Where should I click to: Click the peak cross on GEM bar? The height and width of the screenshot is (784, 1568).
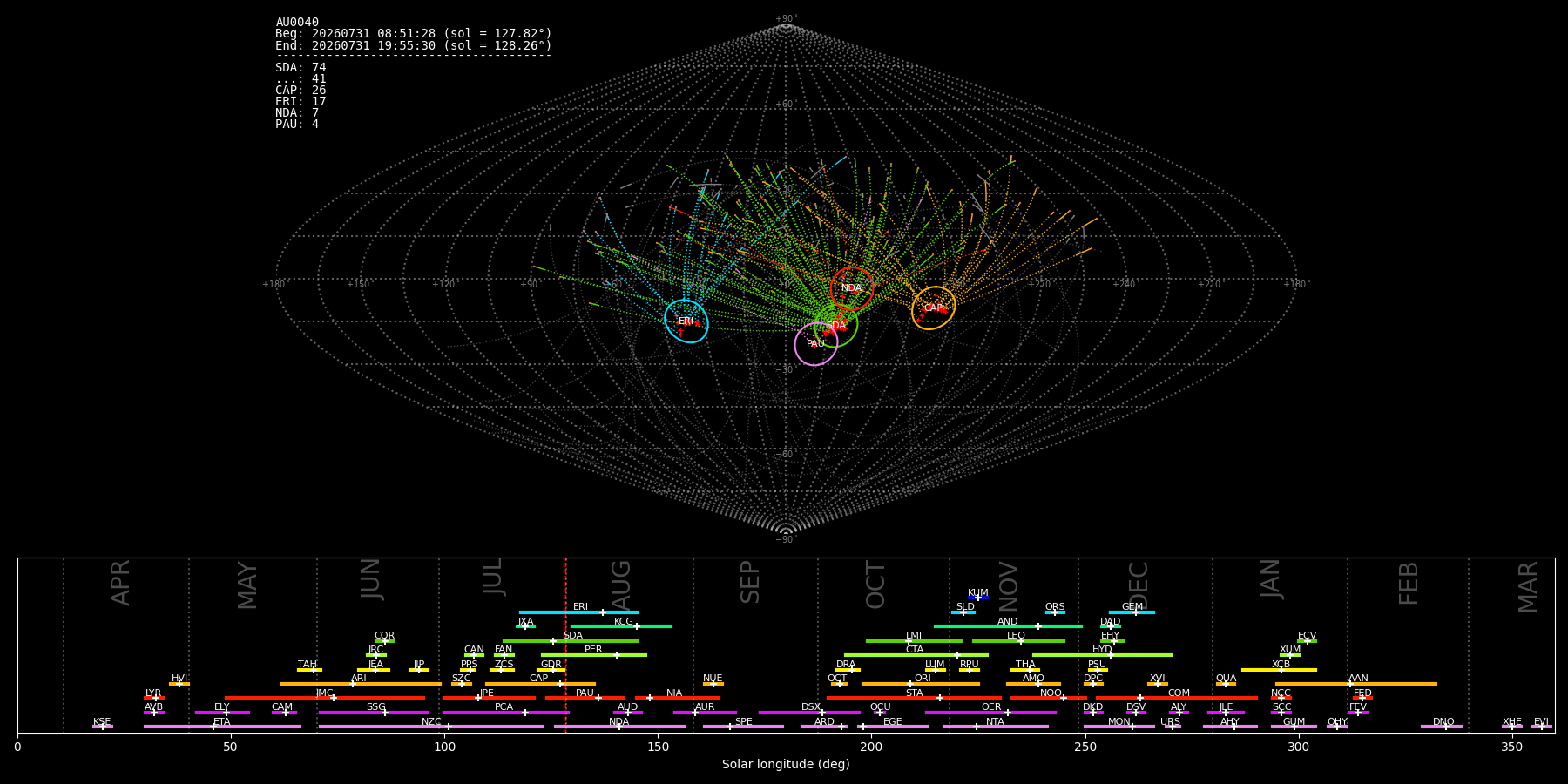(x=1135, y=612)
